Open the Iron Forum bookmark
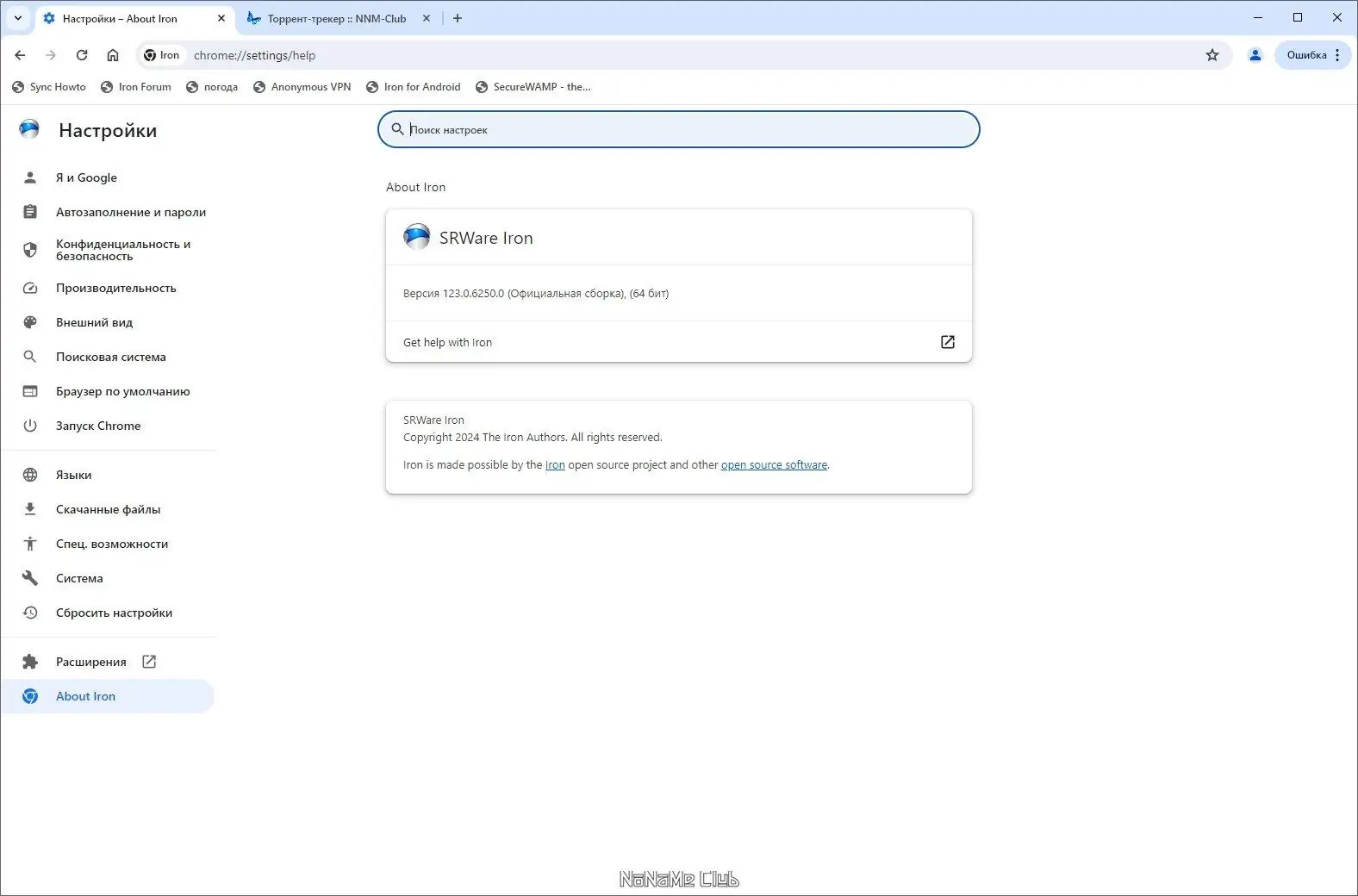The width and height of the screenshot is (1358, 896). click(136, 87)
